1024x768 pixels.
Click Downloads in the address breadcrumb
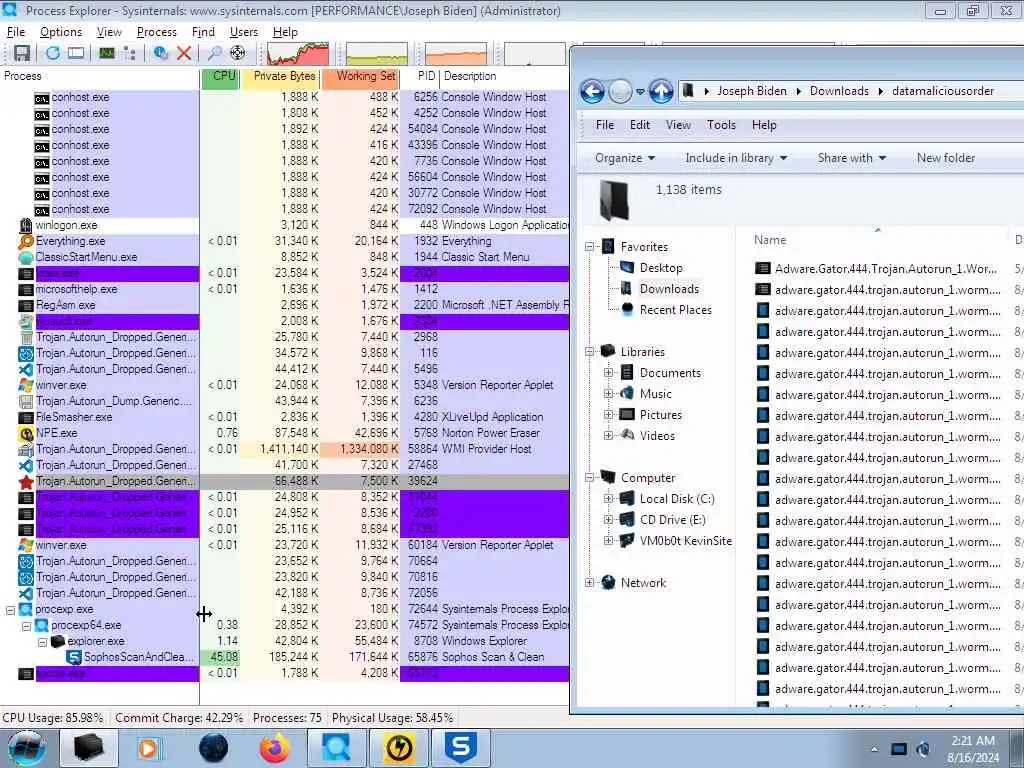839,91
